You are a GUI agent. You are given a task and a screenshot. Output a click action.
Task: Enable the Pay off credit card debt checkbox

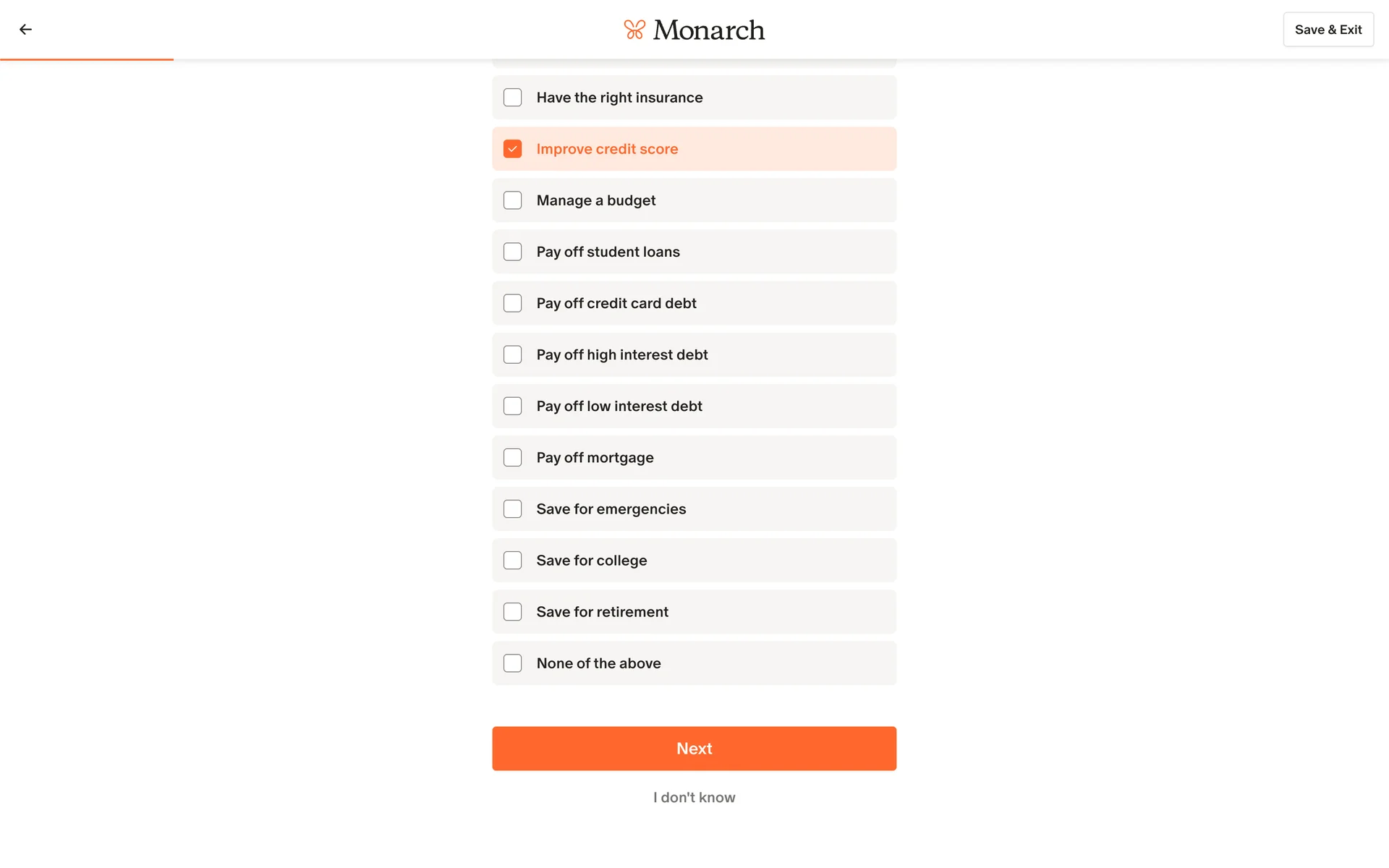(512, 303)
